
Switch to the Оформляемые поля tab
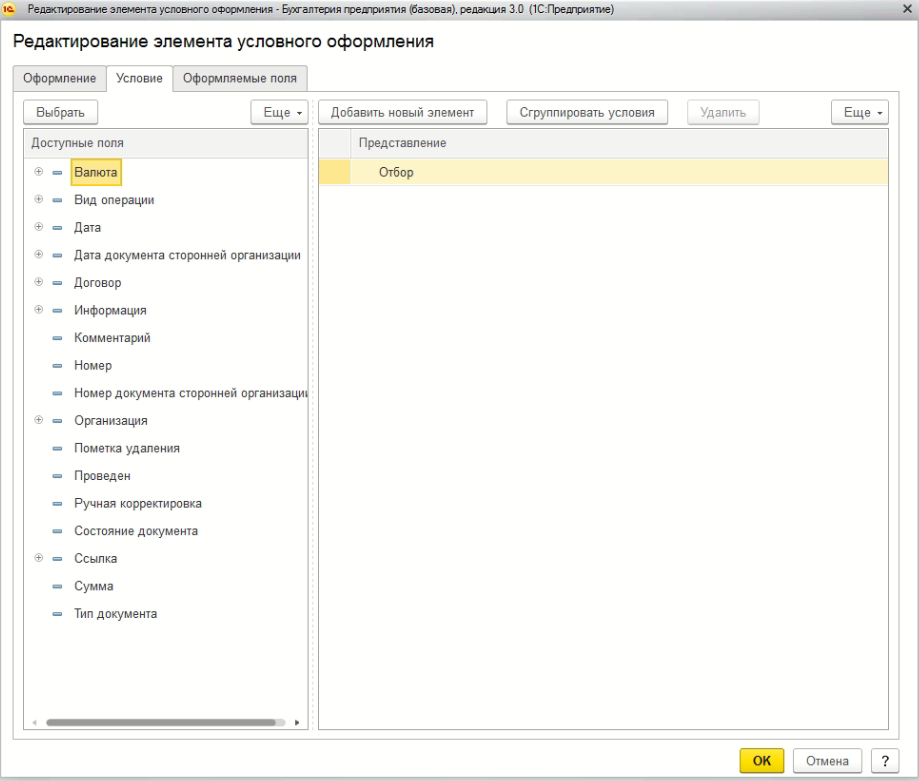pos(240,79)
